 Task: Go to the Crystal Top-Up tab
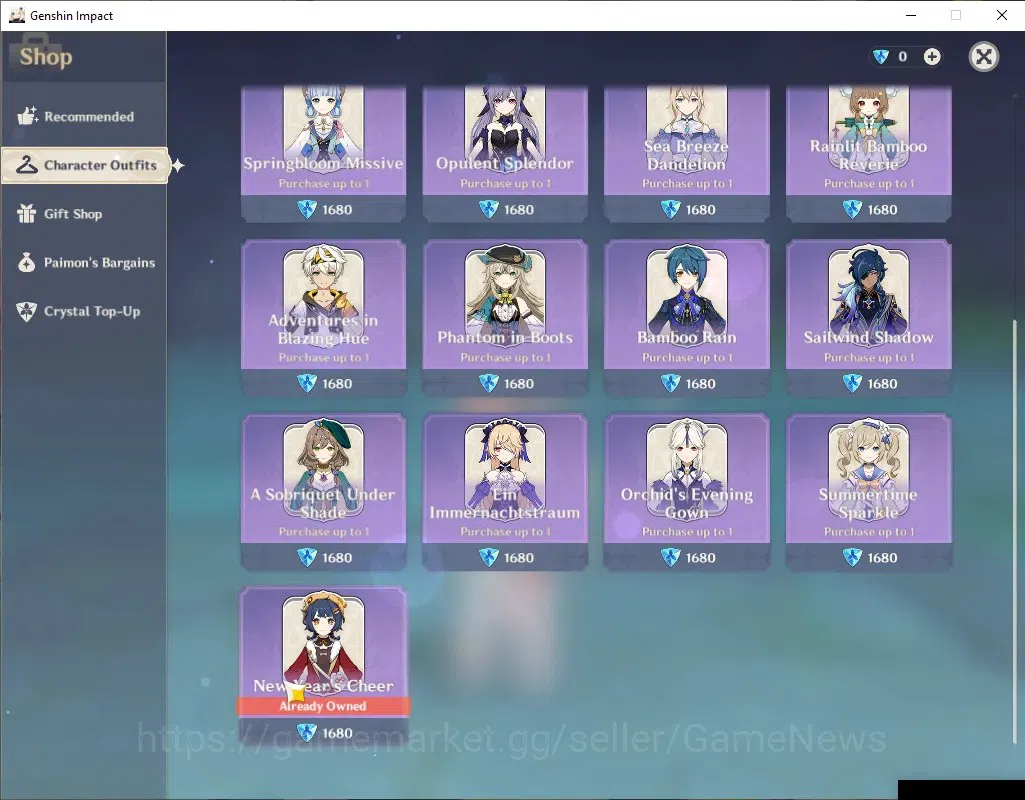pos(84,312)
